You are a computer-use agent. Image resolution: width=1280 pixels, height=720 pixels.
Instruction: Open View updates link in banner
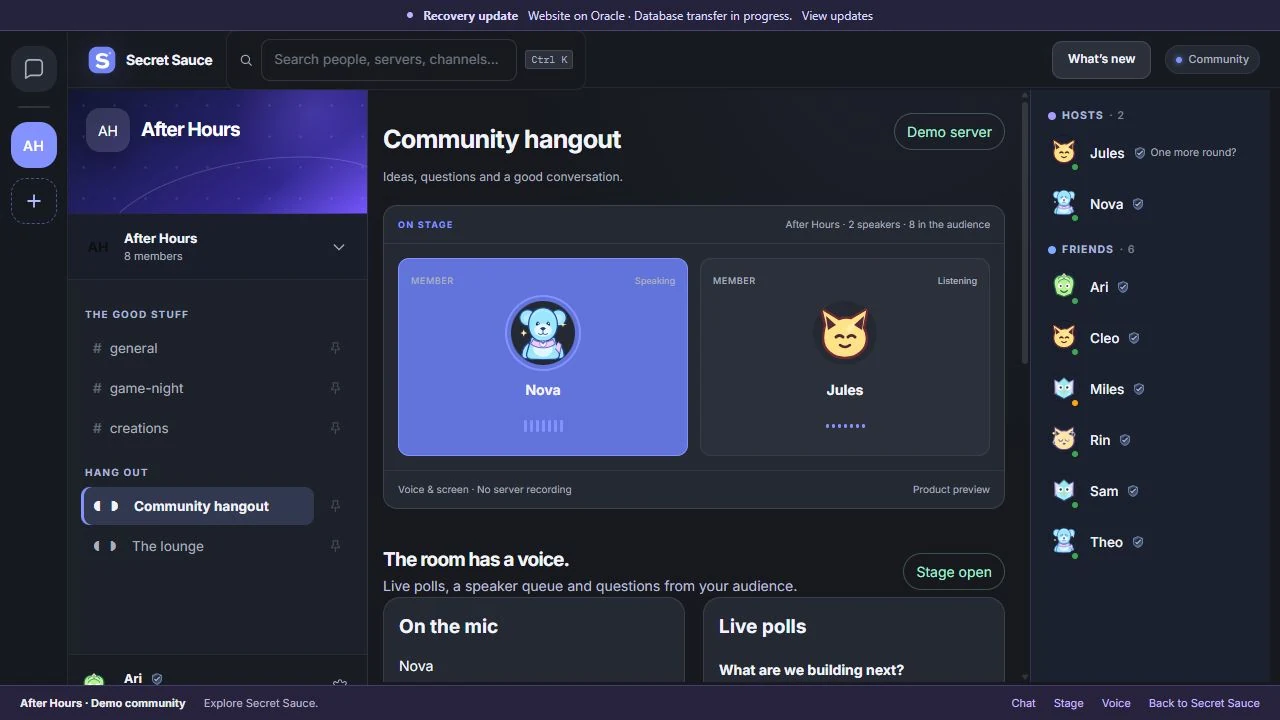click(x=837, y=16)
